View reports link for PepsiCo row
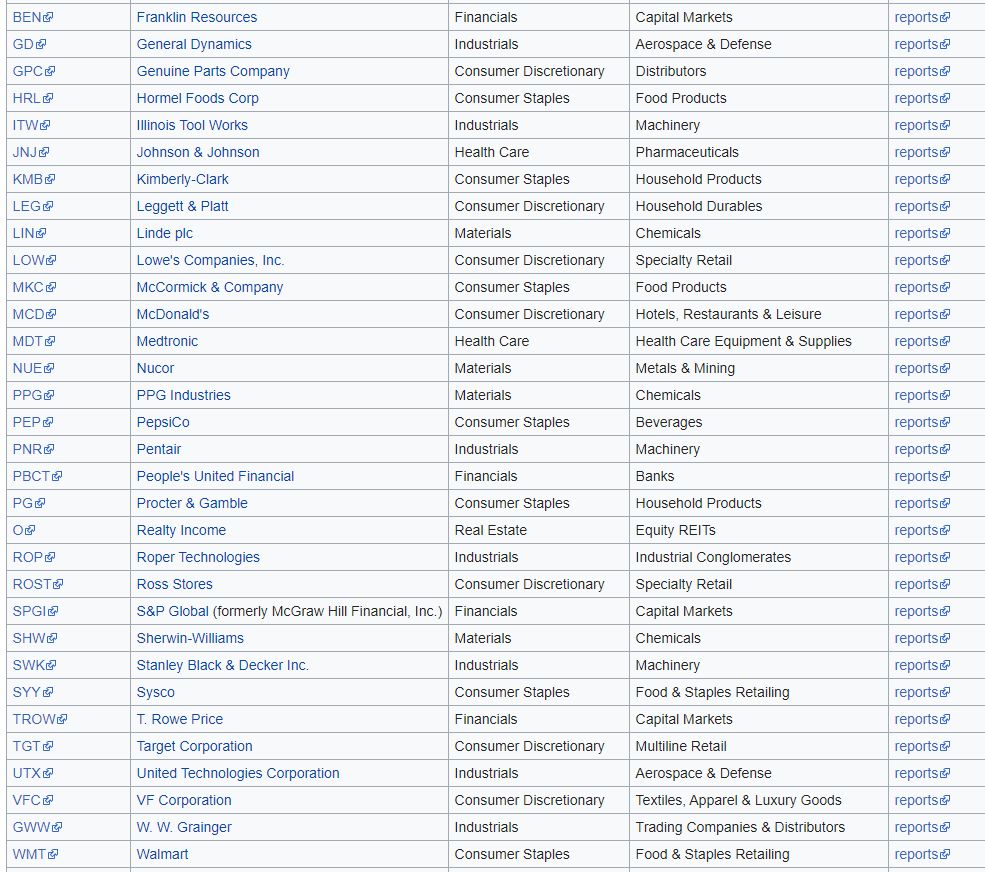Image resolution: width=985 pixels, height=872 pixels. coord(916,422)
